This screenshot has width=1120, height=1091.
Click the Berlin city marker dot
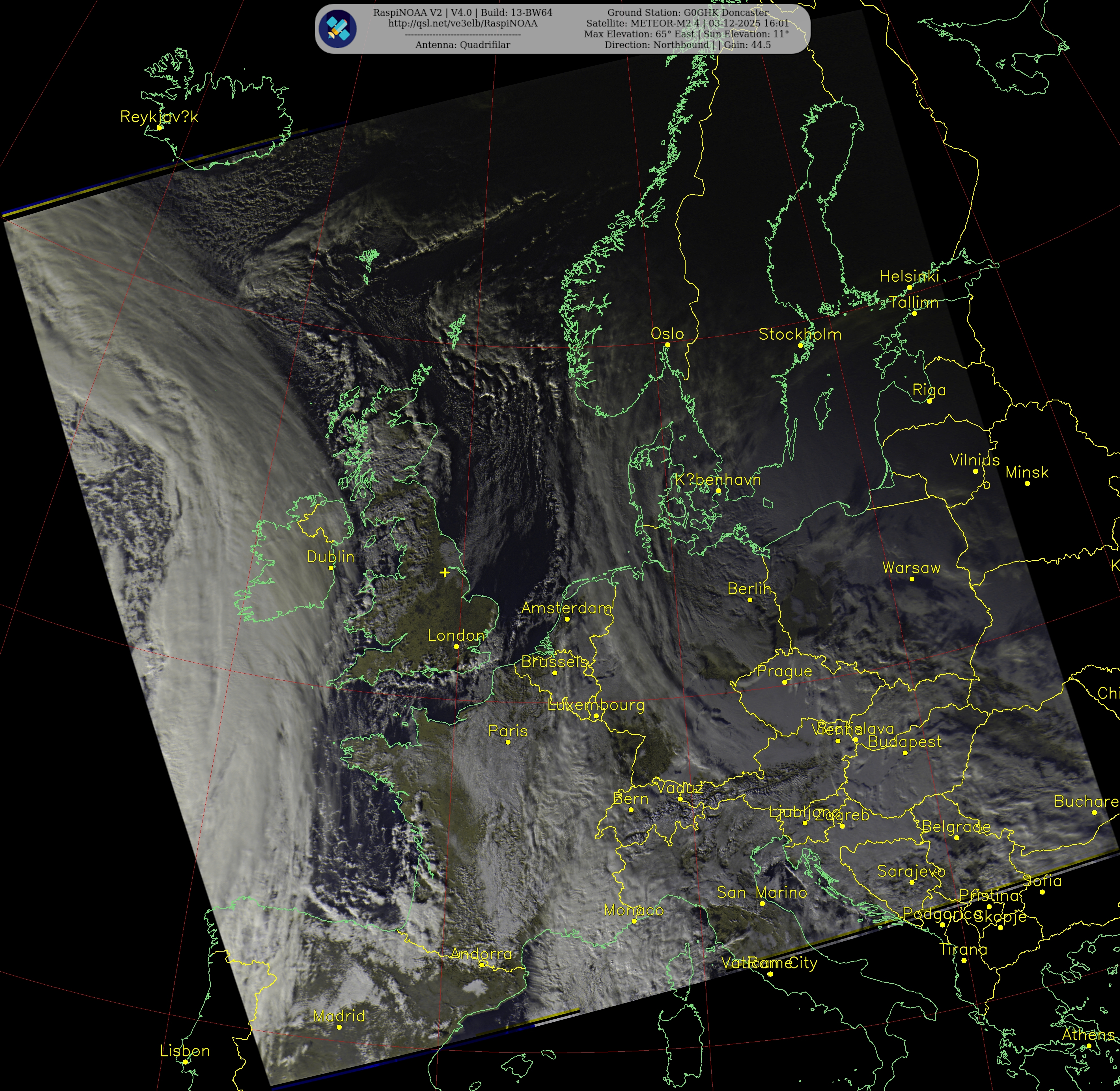(750, 599)
